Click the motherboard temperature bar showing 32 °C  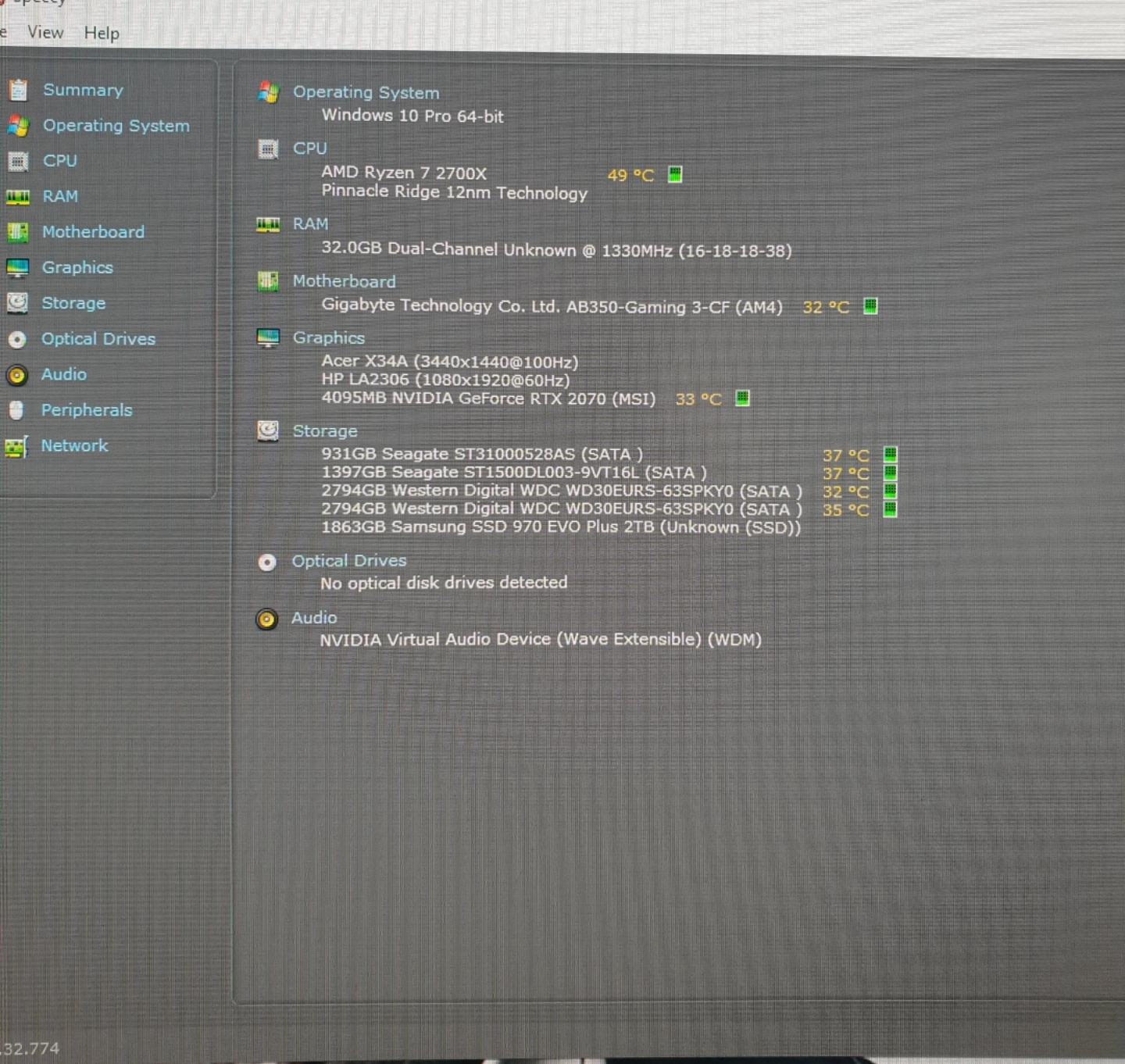(870, 306)
